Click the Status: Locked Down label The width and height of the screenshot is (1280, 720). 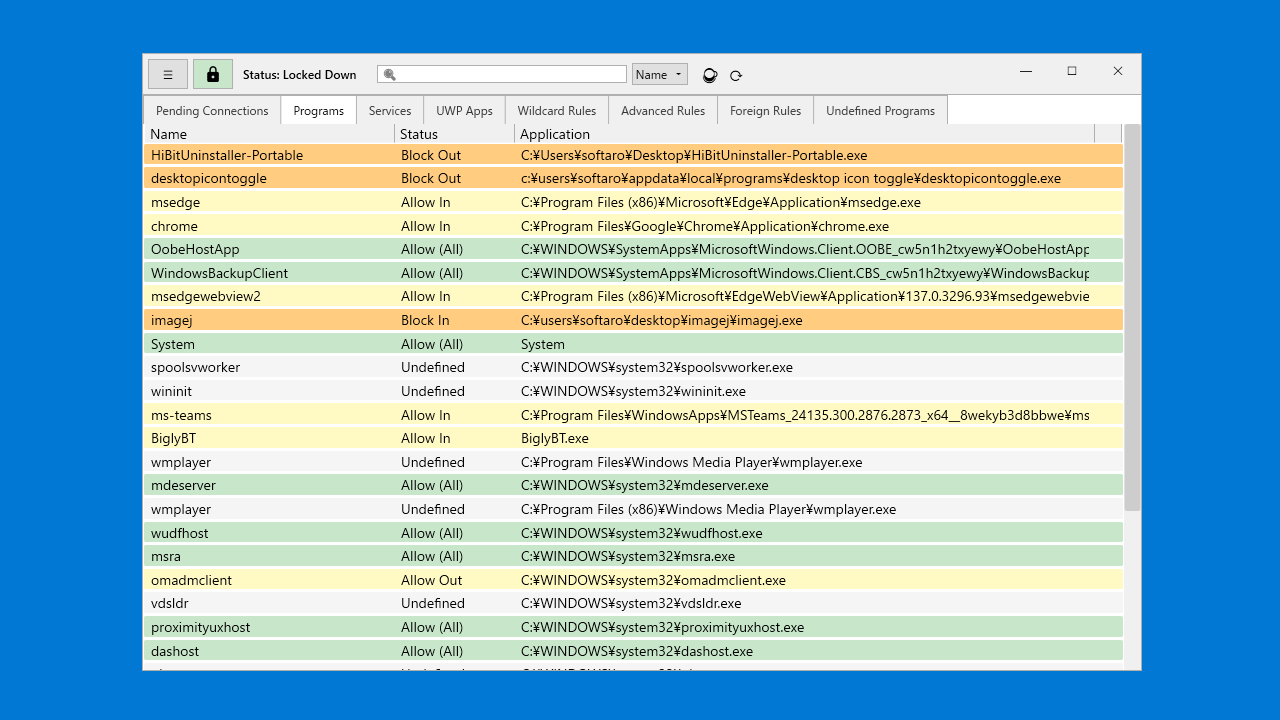point(299,75)
